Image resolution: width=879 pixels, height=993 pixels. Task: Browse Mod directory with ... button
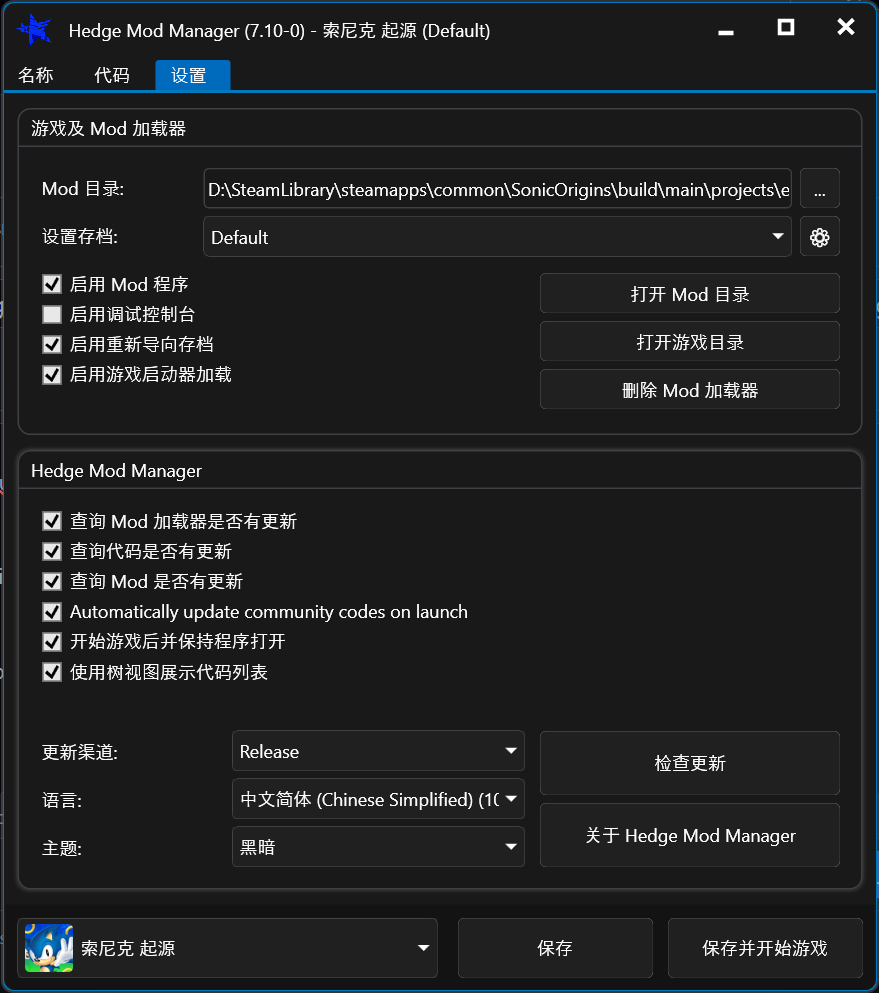point(819,188)
